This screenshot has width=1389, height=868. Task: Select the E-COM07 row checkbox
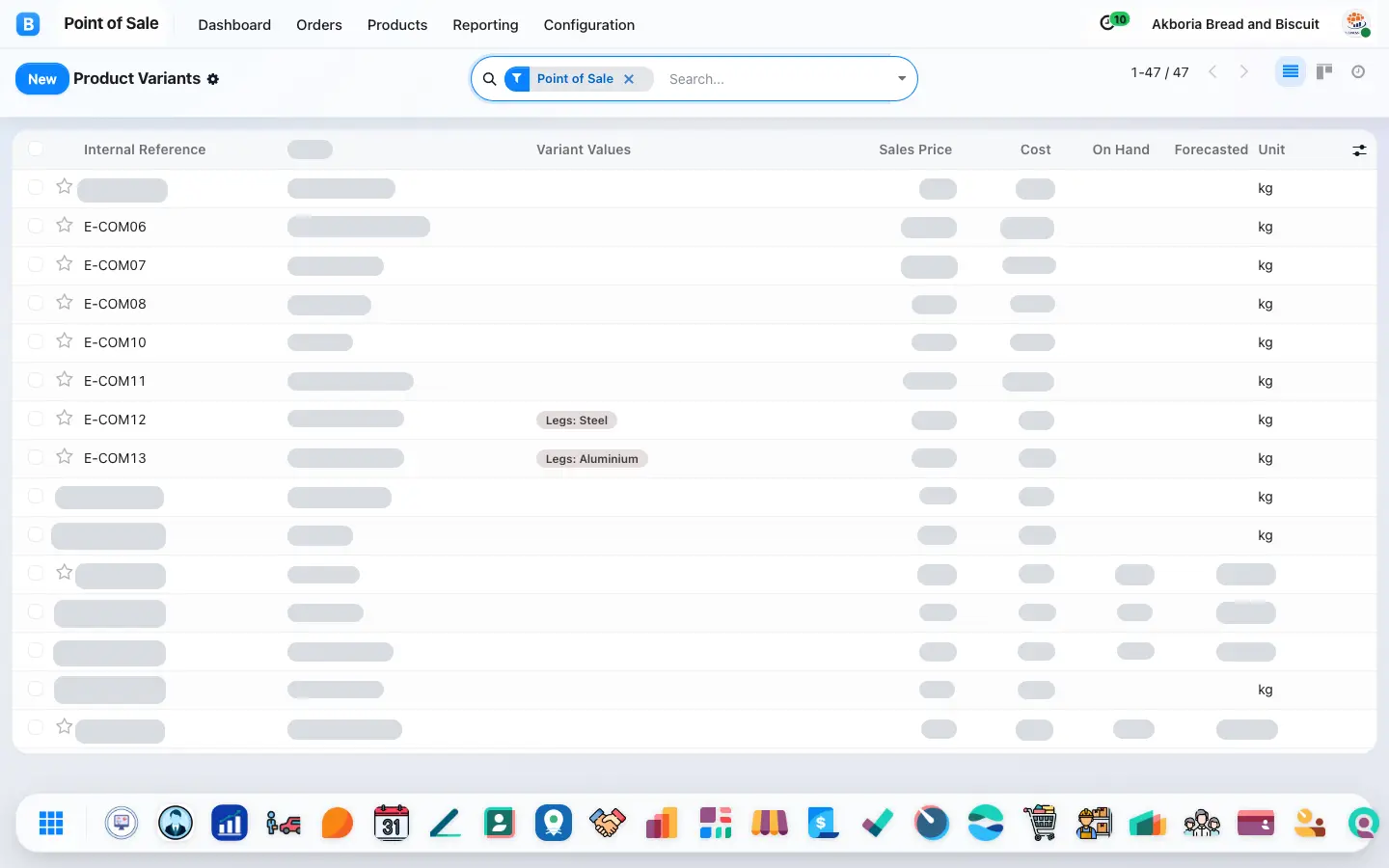36,264
